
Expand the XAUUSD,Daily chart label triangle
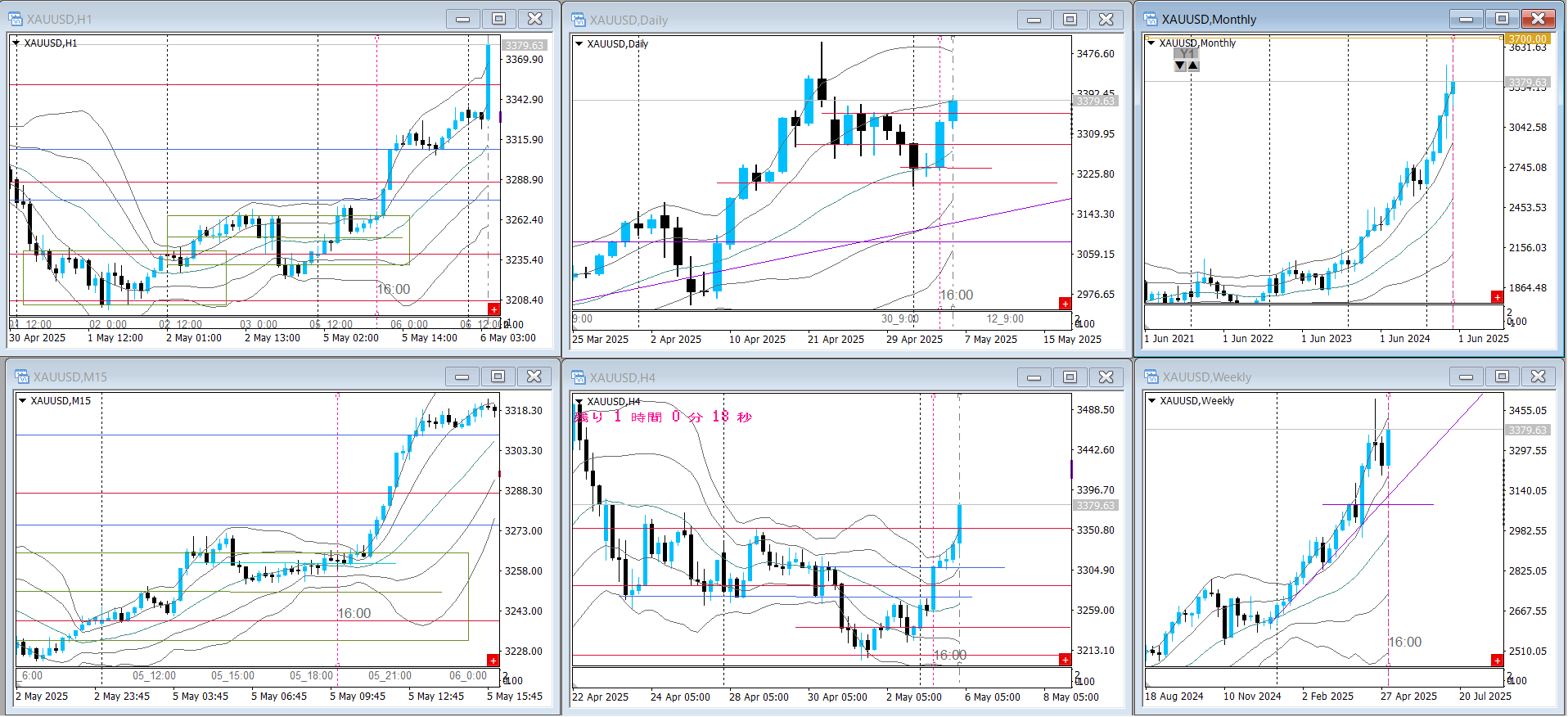(x=579, y=44)
